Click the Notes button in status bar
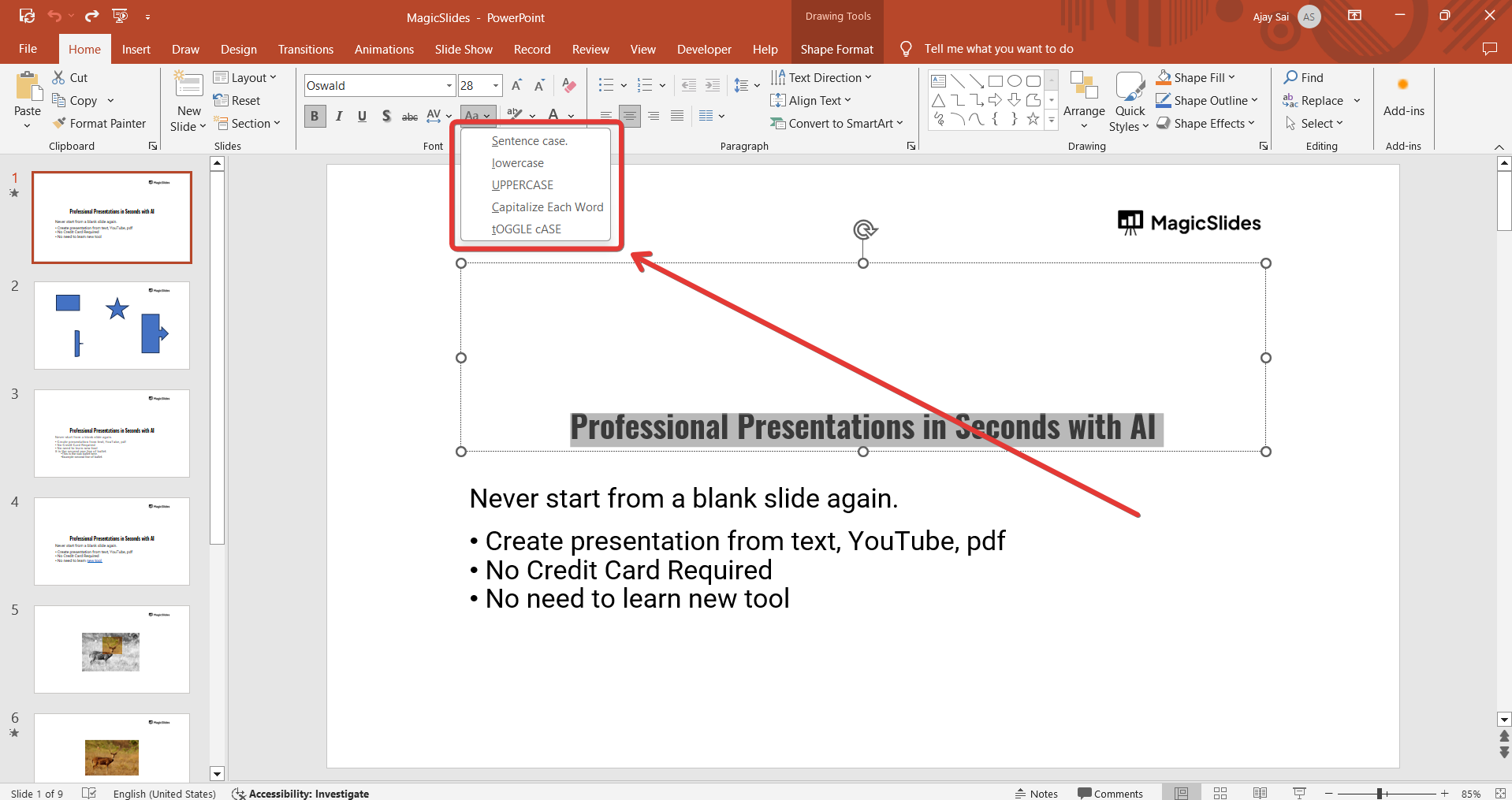The image size is (1512, 800). [x=1037, y=793]
